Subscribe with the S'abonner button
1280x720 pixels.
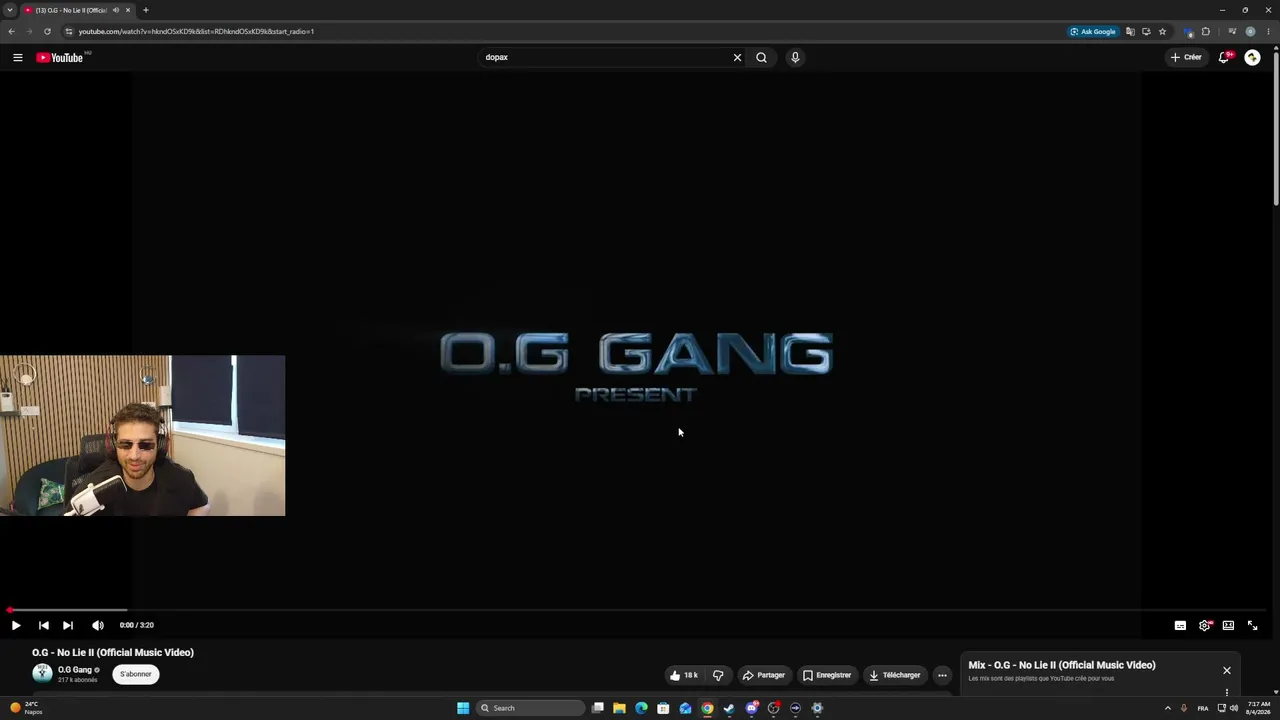pyautogui.click(x=136, y=674)
